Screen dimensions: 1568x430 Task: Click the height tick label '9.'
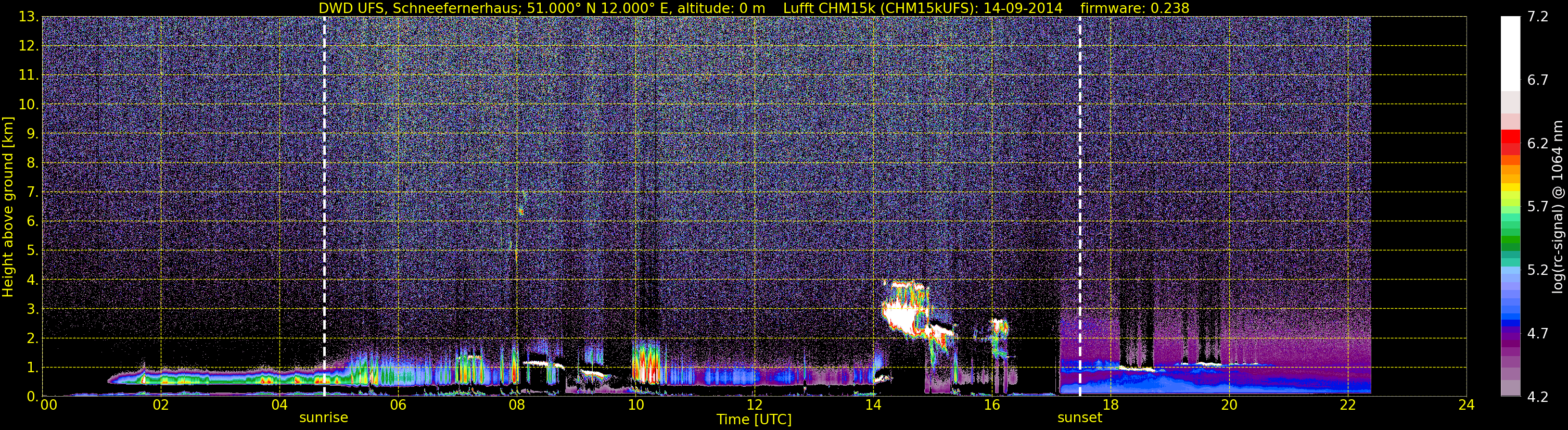click(33, 134)
